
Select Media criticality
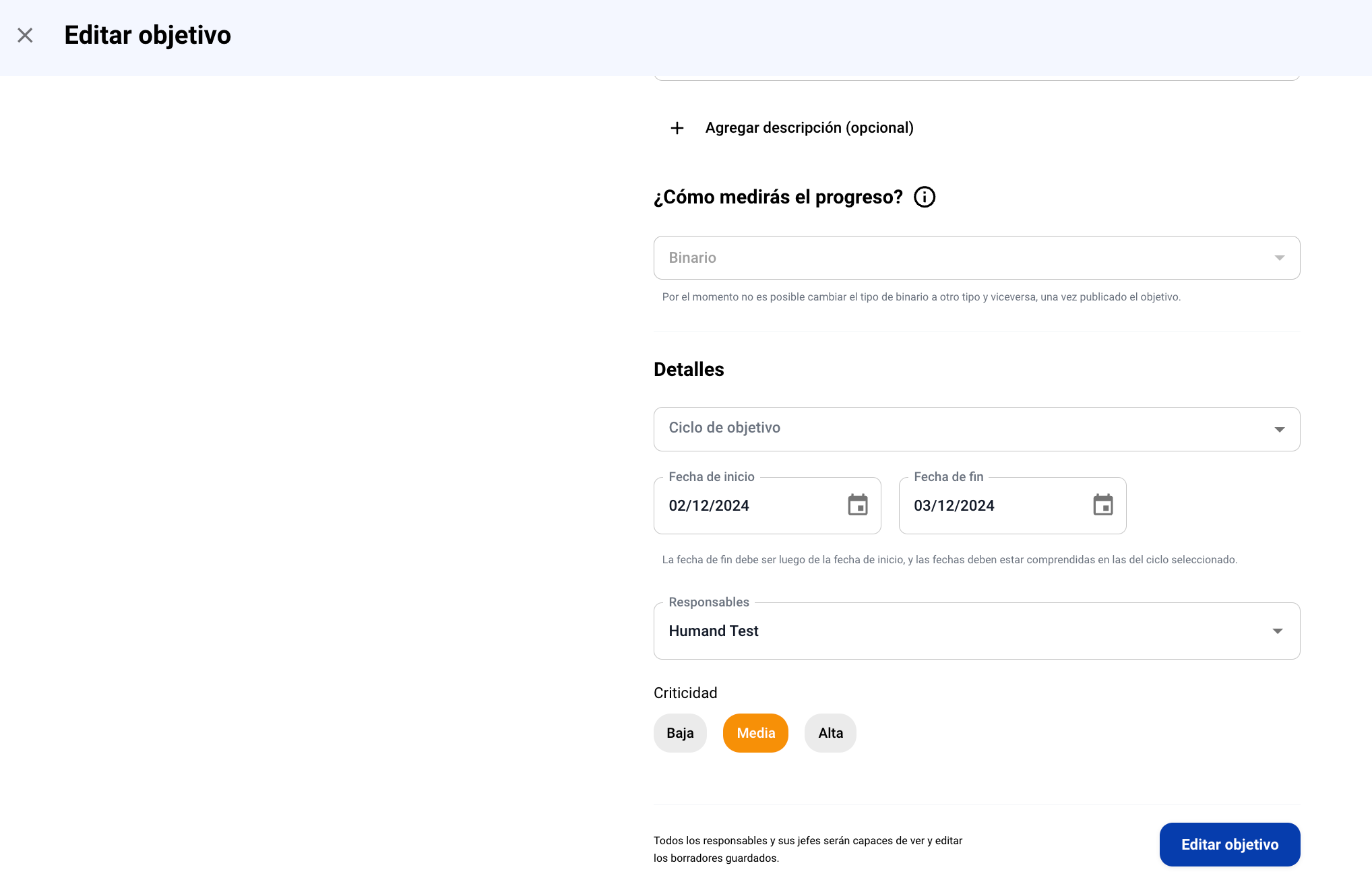[755, 733]
